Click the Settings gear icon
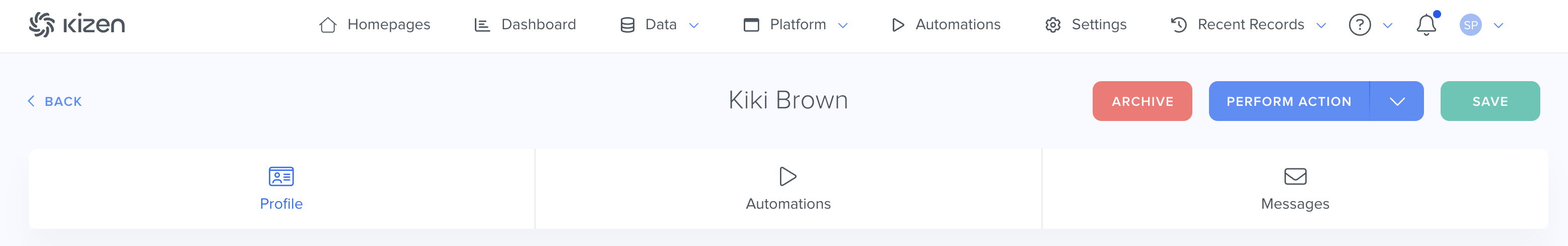 1053,25
